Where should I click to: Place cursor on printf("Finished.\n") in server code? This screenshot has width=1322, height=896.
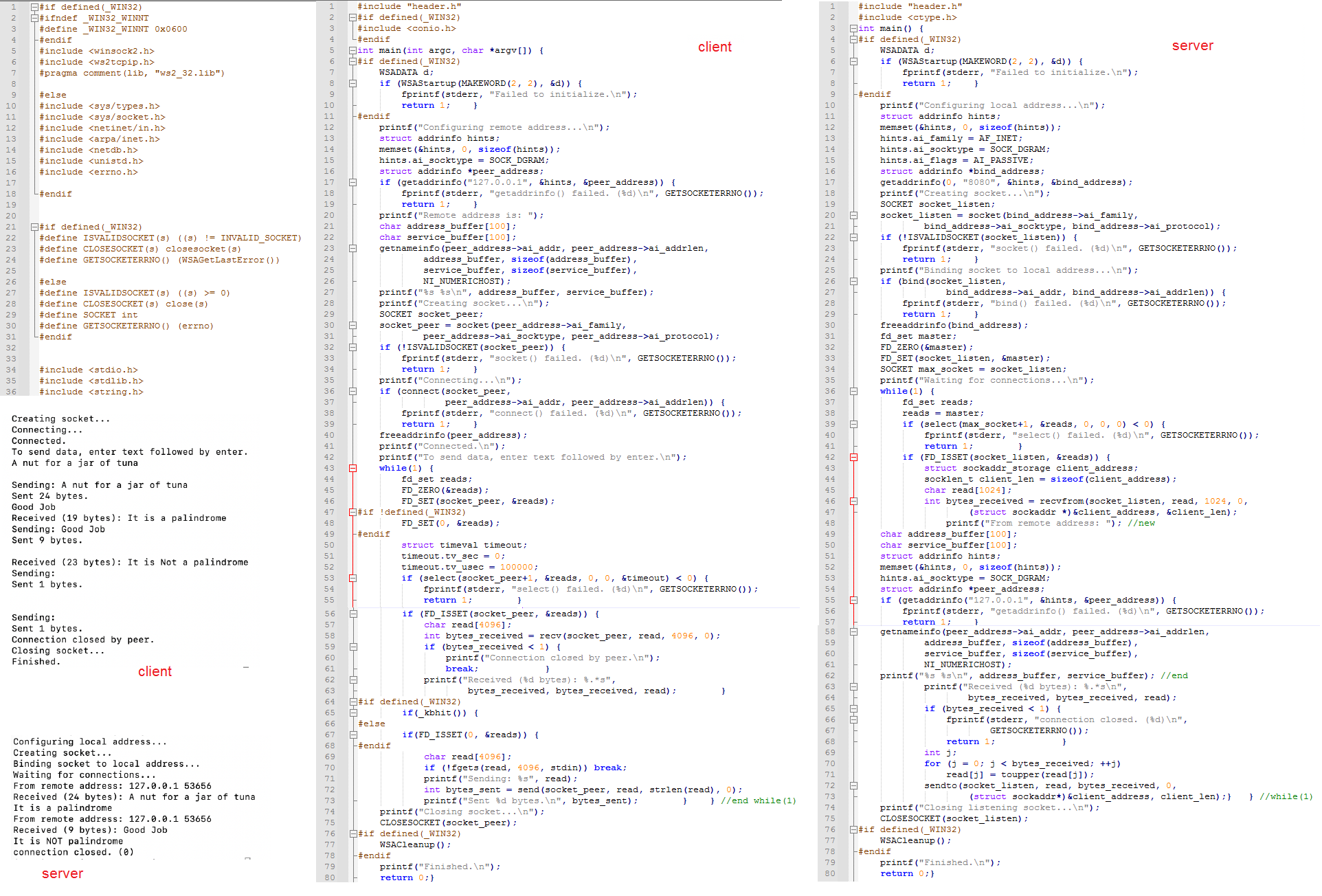(941, 862)
